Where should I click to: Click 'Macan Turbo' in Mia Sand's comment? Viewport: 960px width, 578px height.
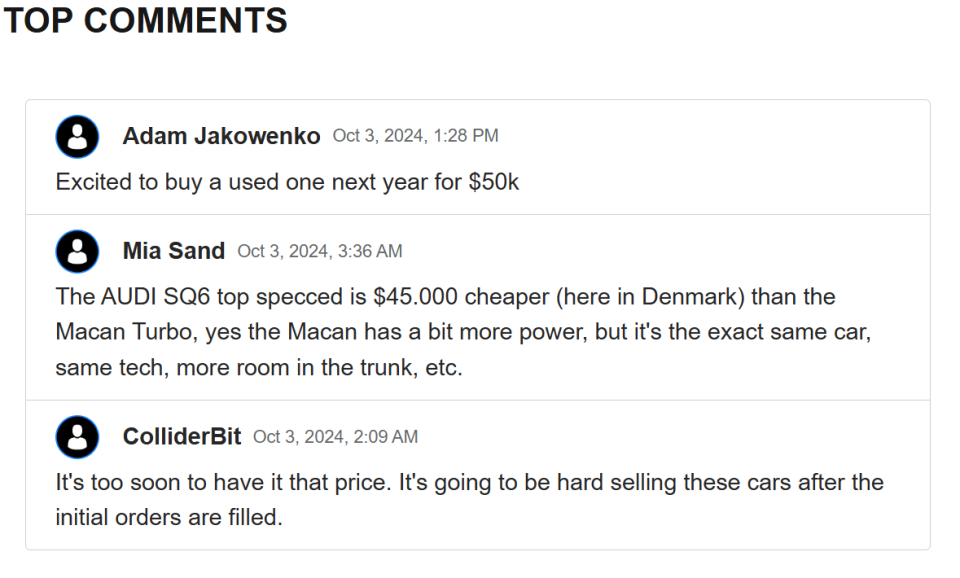[x=127, y=332]
